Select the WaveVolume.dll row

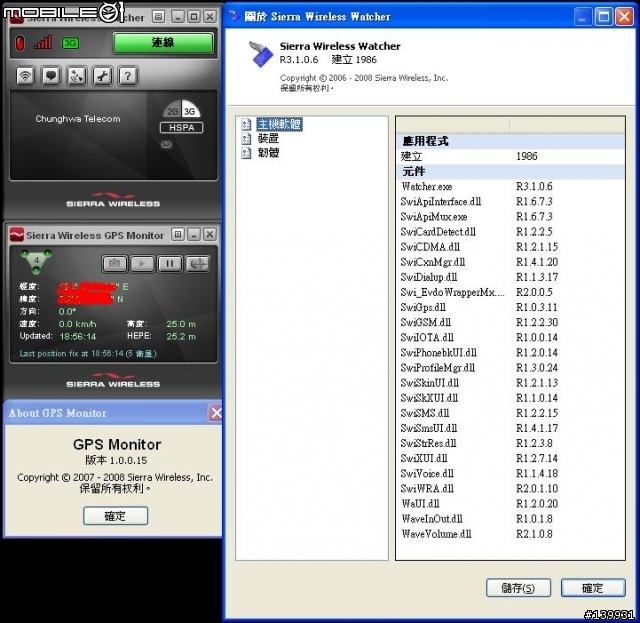510,534
